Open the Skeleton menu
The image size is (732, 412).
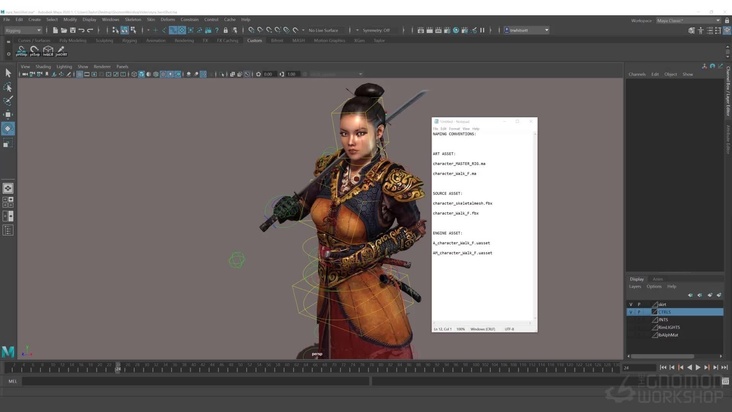click(x=133, y=20)
